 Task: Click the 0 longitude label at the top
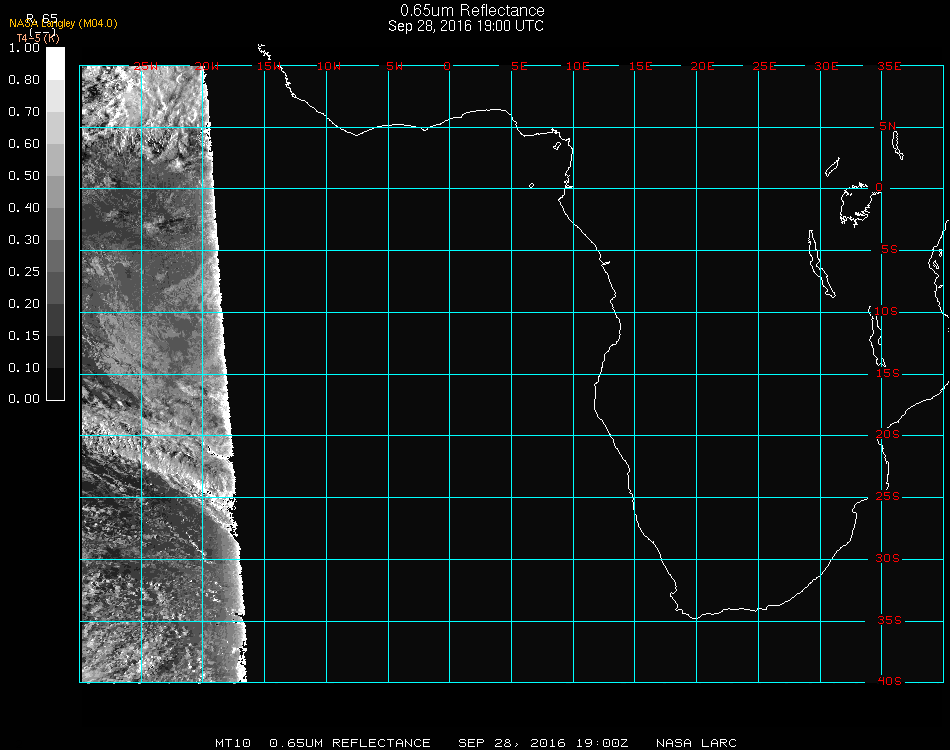click(448, 66)
